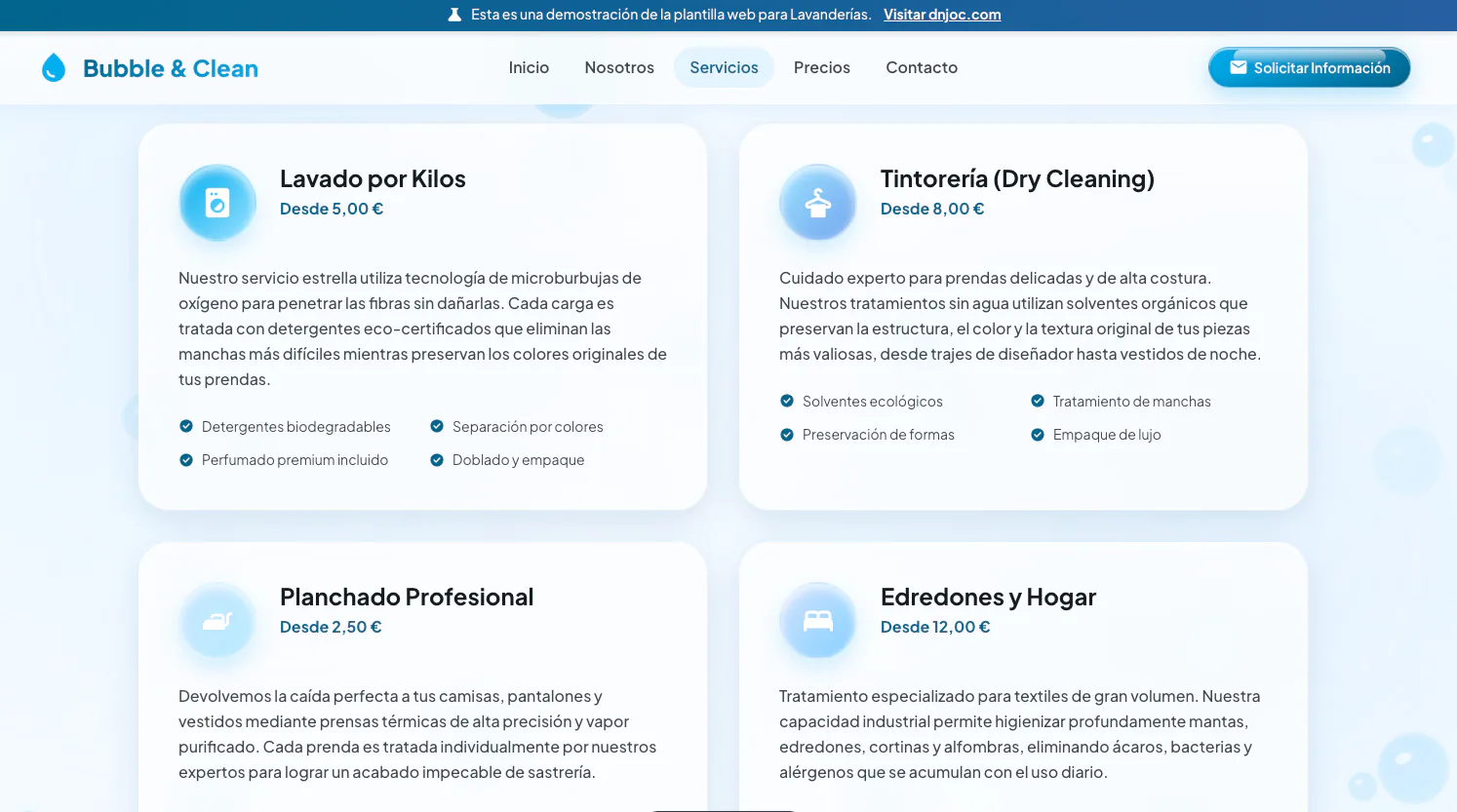Follow the Visitar dnjoc.com link
Image resolution: width=1457 pixels, height=812 pixels.
(942, 15)
